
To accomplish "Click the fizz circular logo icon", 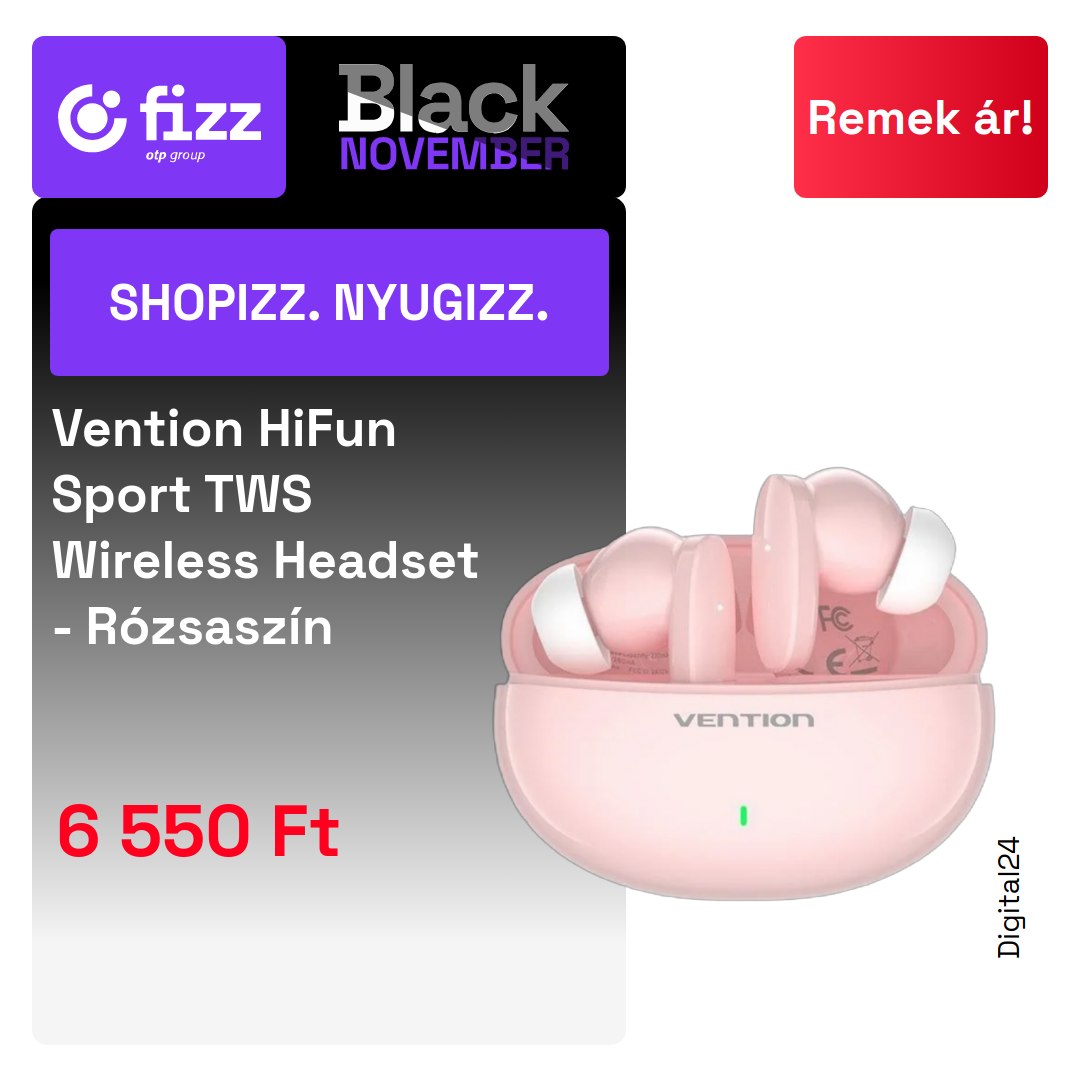I will pos(92,118).
